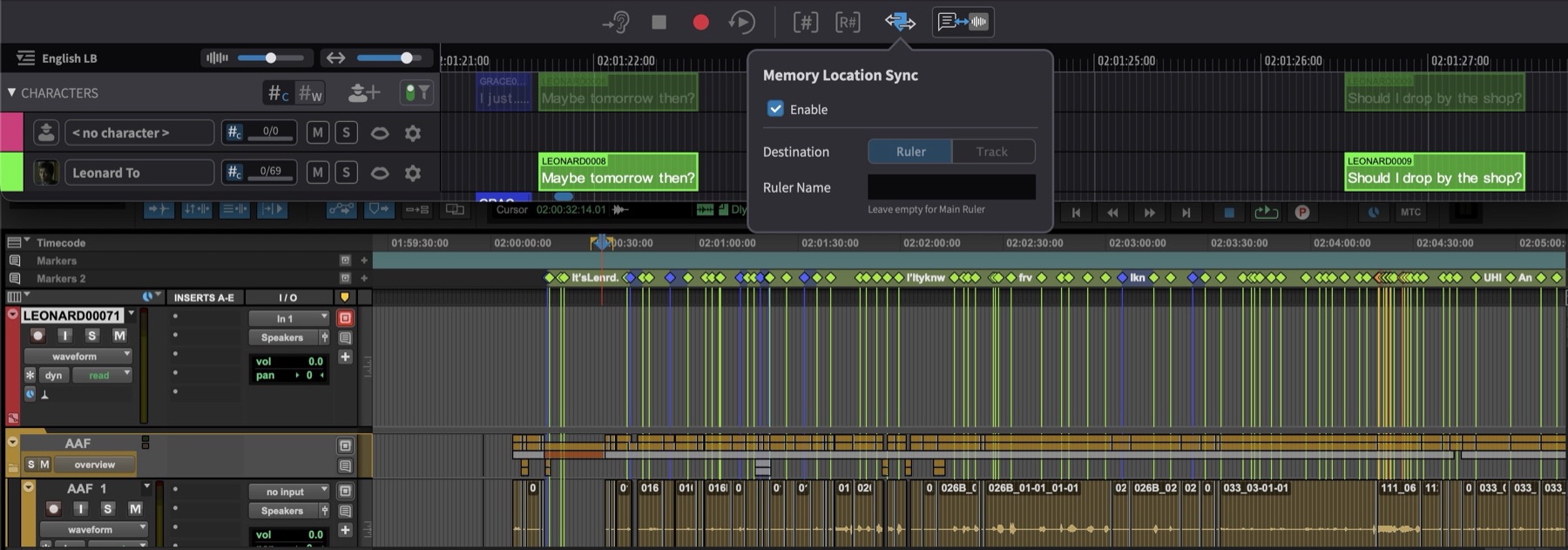
Task: Click the text-to-audio sync icon
Action: coord(963,22)
